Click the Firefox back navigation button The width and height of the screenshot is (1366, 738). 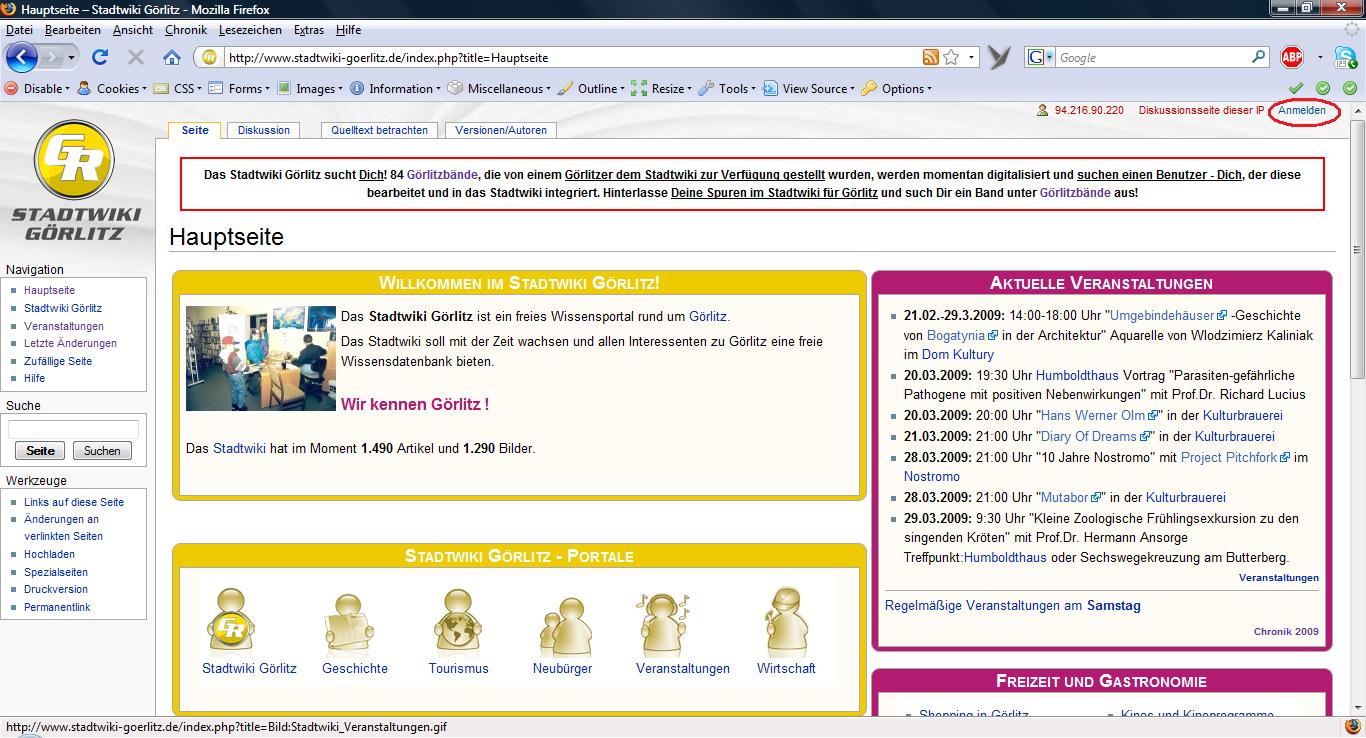[x=22, y=57]
